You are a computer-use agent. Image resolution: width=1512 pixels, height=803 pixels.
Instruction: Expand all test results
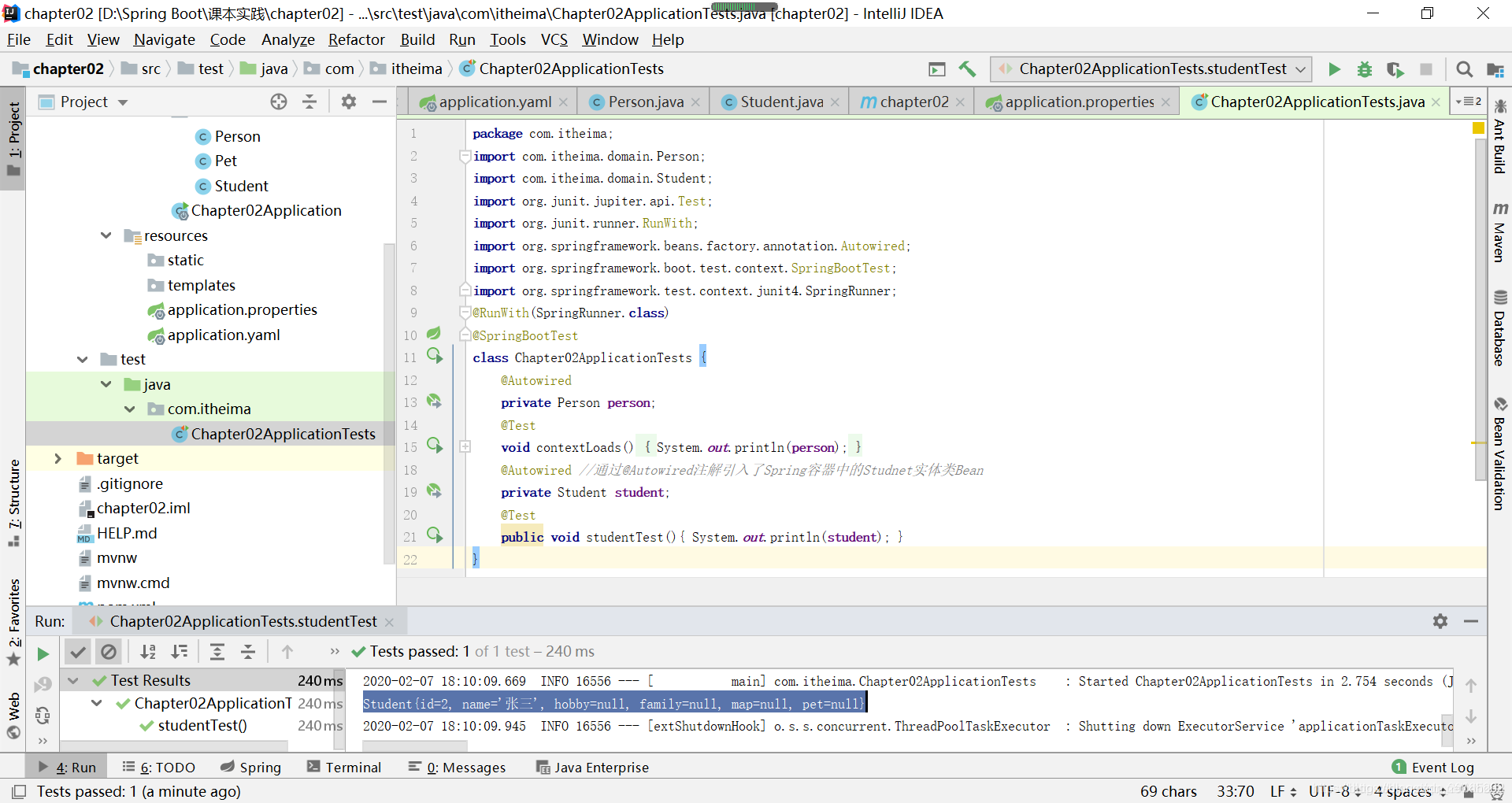click(x=217, y=652)
